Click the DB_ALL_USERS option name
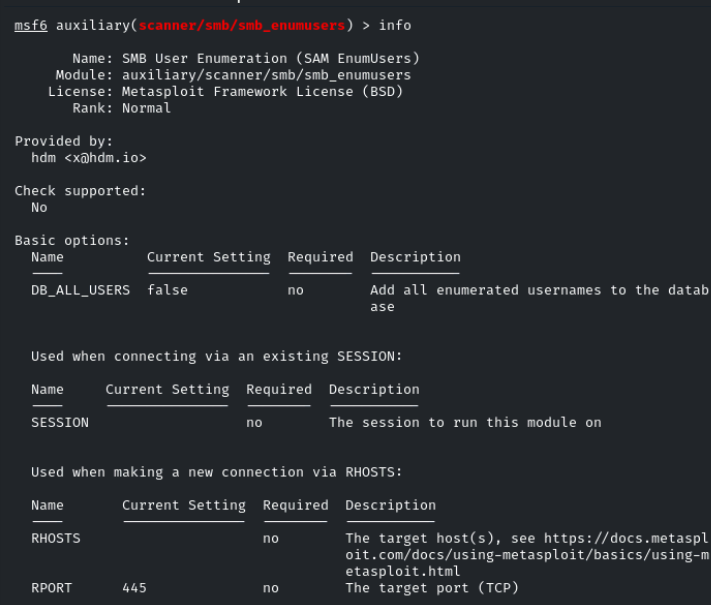Viewport: 711px width, 605px height. point(81,290)
